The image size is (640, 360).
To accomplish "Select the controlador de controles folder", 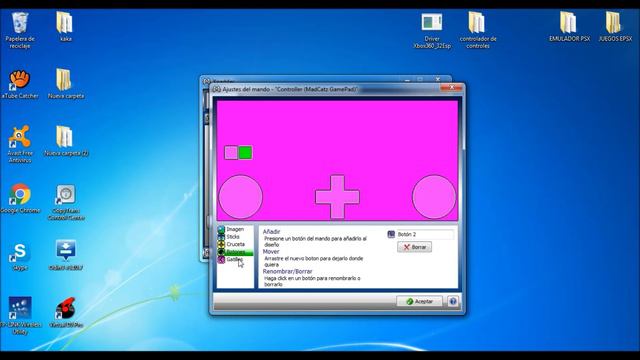I will (478, 31).
